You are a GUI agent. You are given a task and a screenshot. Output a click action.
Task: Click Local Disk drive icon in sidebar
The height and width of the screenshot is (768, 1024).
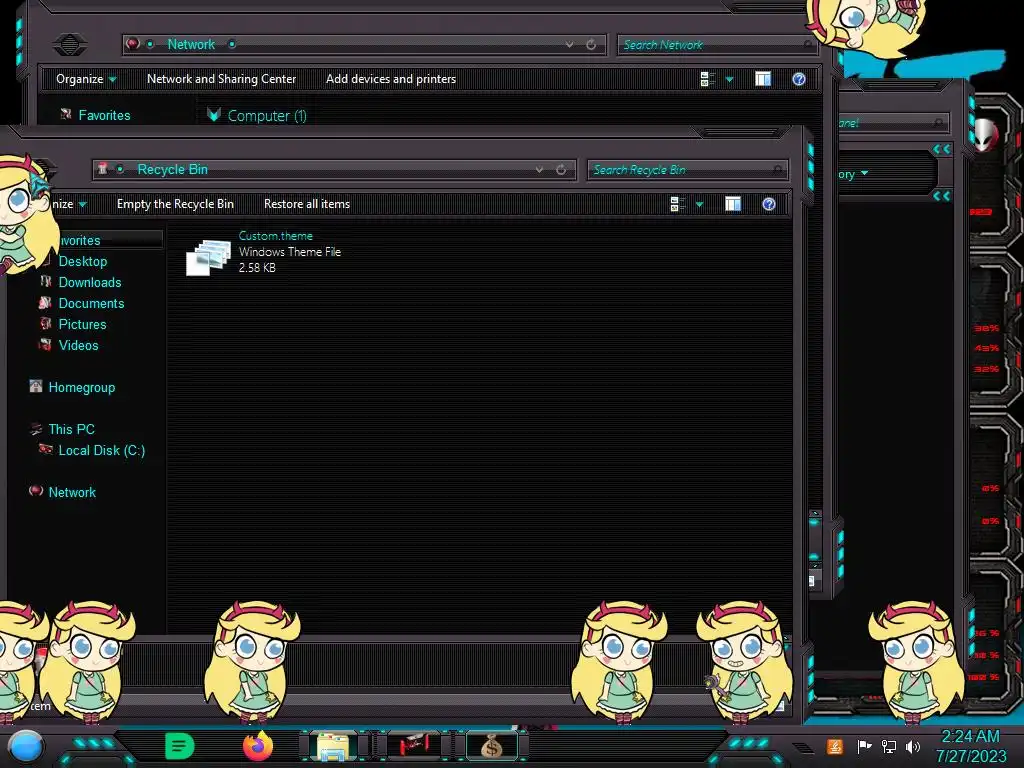[x=45, y=449]
